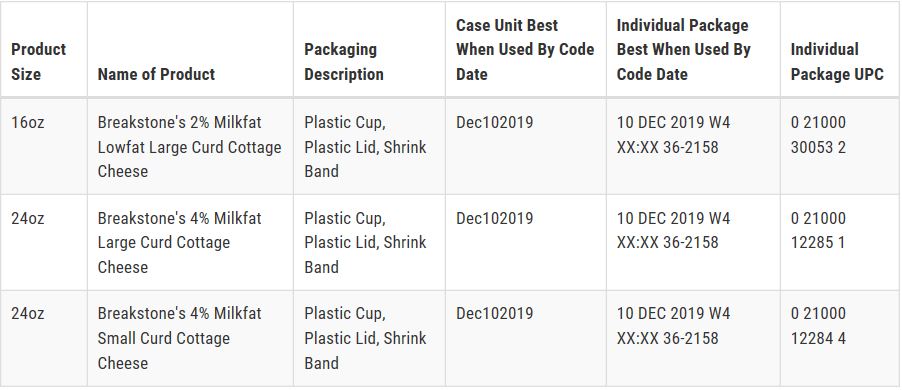Screen dimensions: 902x390
Task: Click UPC 0 21000 30053 2
Action: click(x=819, y=135)
